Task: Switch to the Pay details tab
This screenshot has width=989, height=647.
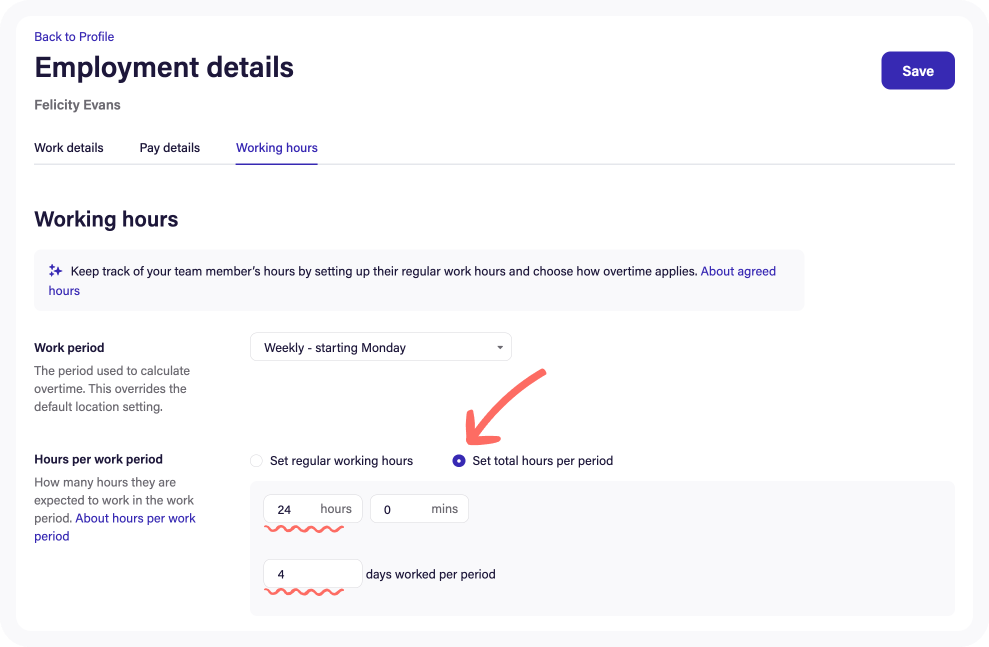Action: click(x=169, y=147)
